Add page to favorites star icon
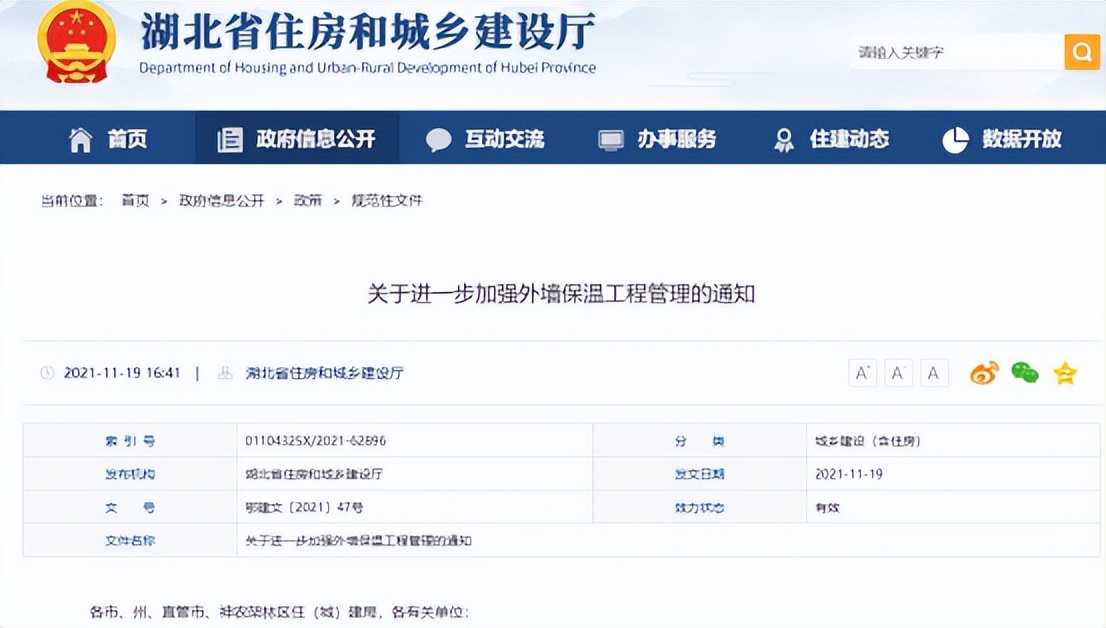Screen dimensions: 1106x628 coord(1065,373)
